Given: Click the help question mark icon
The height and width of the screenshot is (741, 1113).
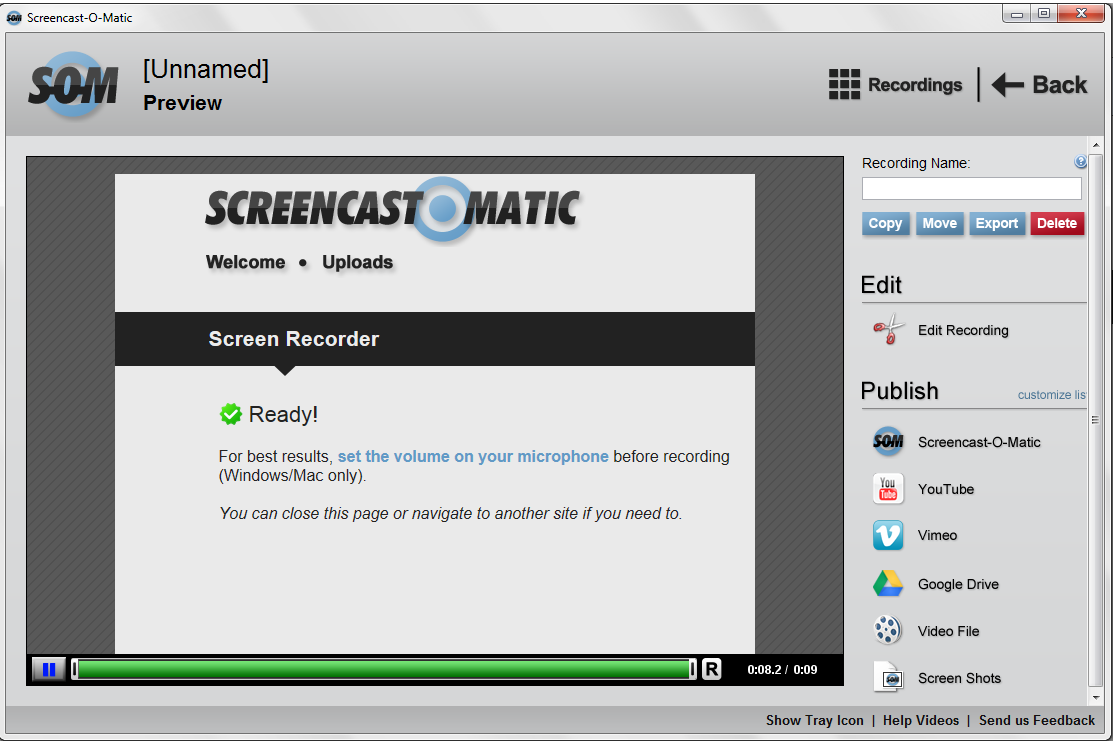Looking at the screenshot, I should click(x=1080, y=162).
